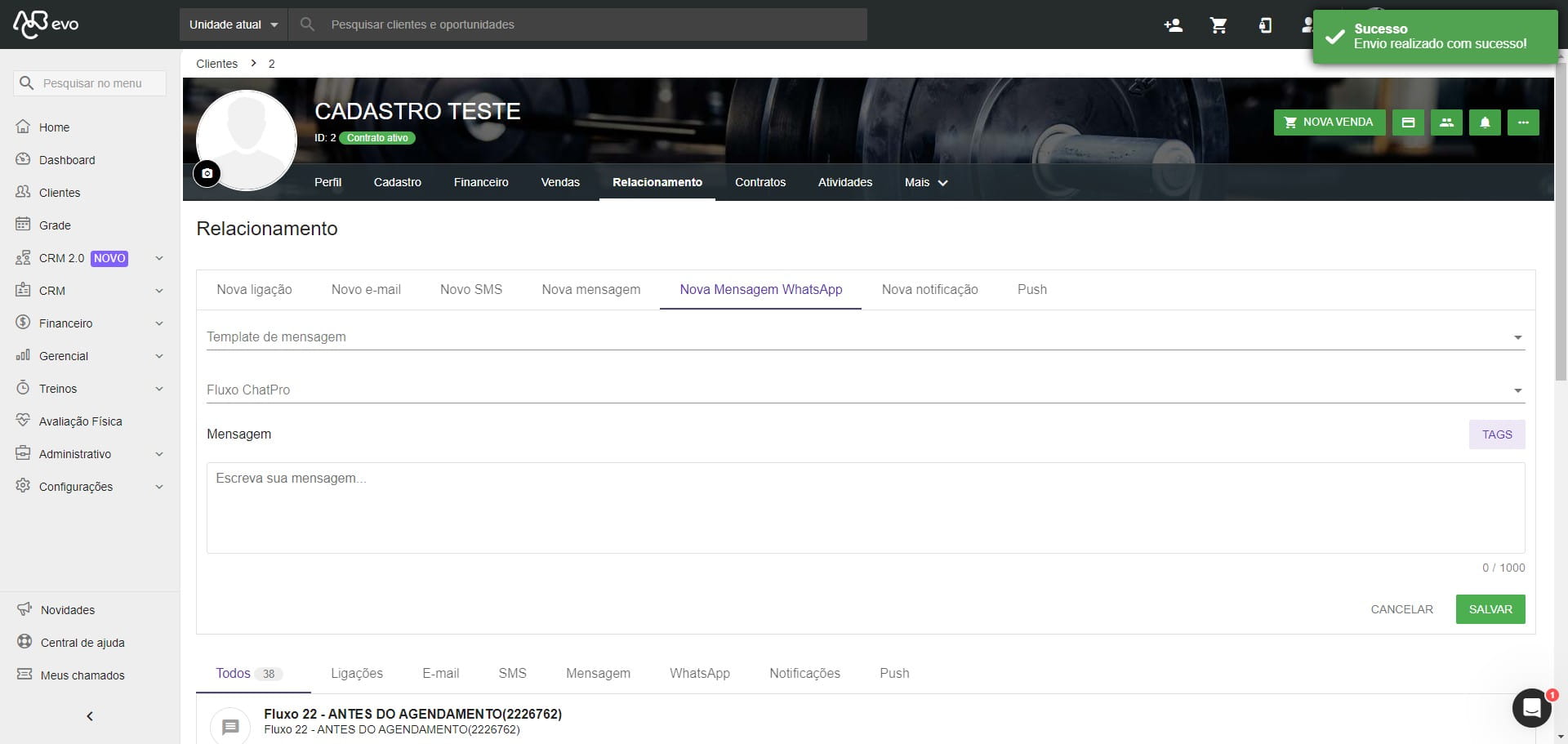Click the Sucesso notification toast

click(1434, 36)
